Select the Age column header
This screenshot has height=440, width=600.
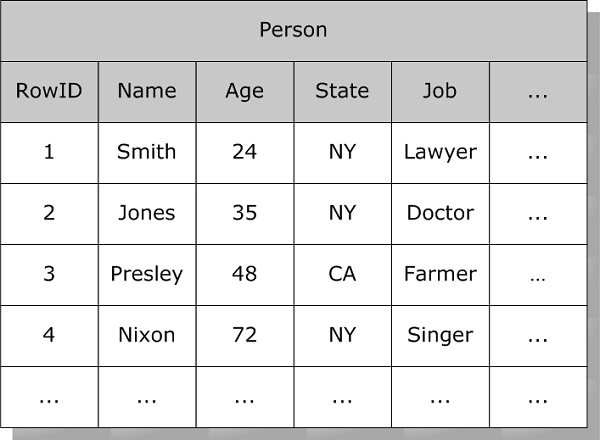244,91
